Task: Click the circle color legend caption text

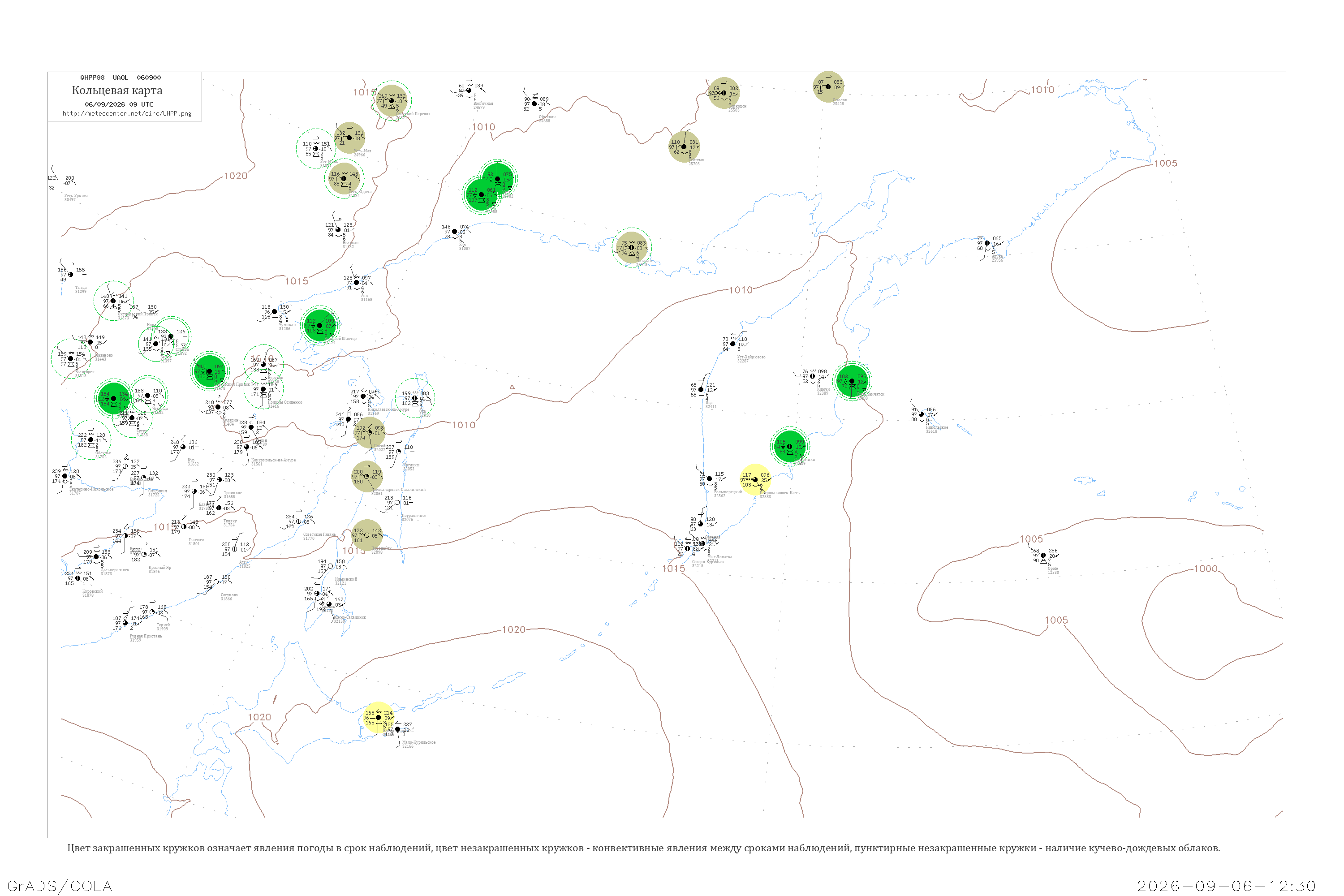Action: click(643, 848)
